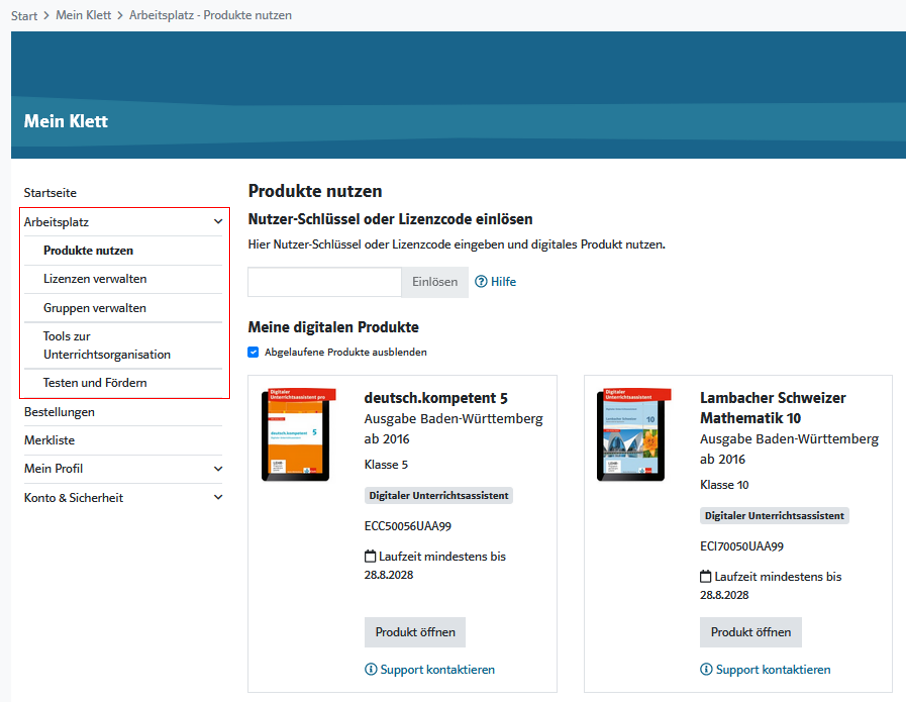Click the deutsch.kompetent 5 cover thumbnail
The height and width of the screenshot is (702, 916).
tap(299, 434)
